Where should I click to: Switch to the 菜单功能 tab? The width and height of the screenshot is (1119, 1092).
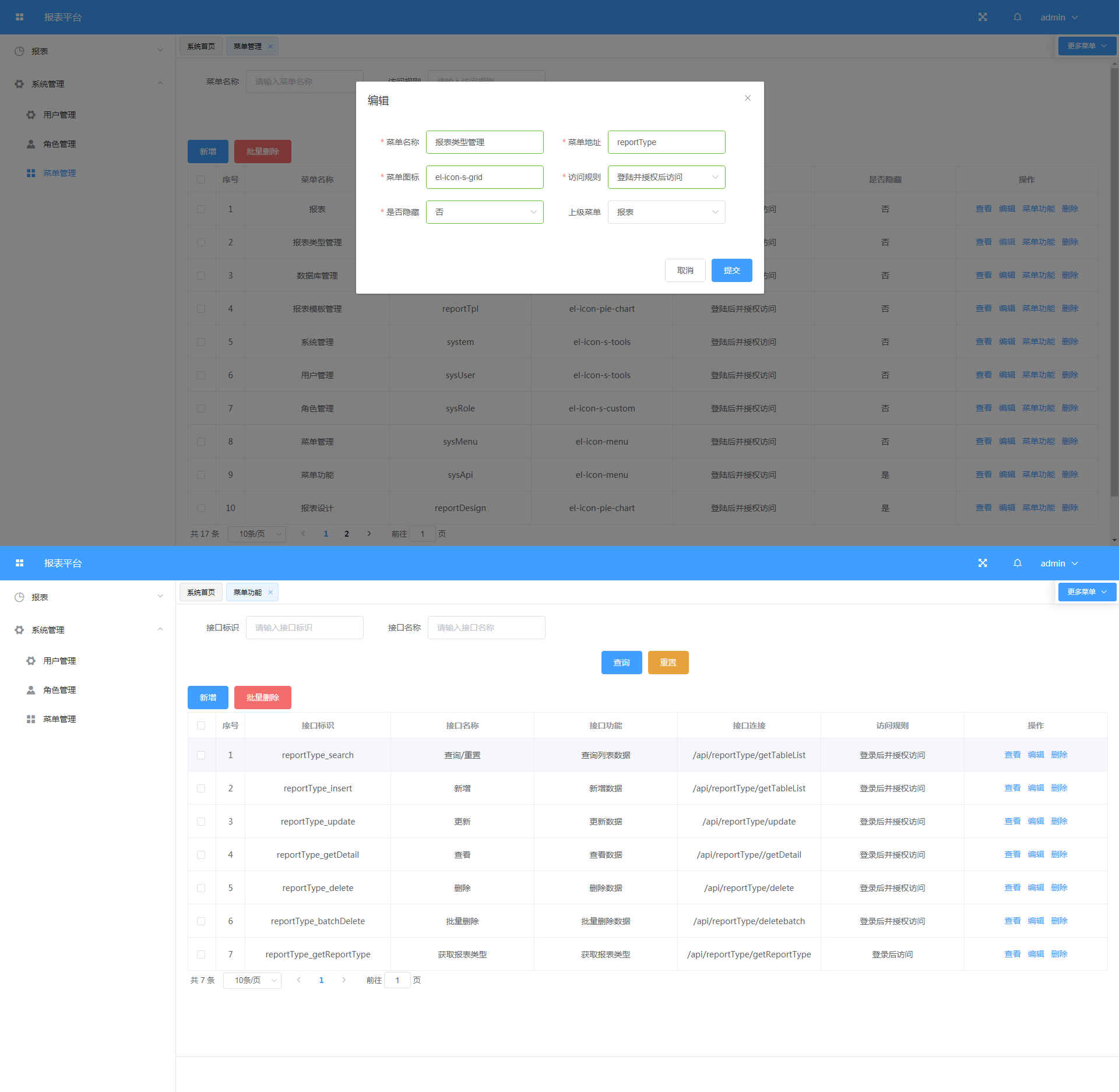[x=248, y=592]
